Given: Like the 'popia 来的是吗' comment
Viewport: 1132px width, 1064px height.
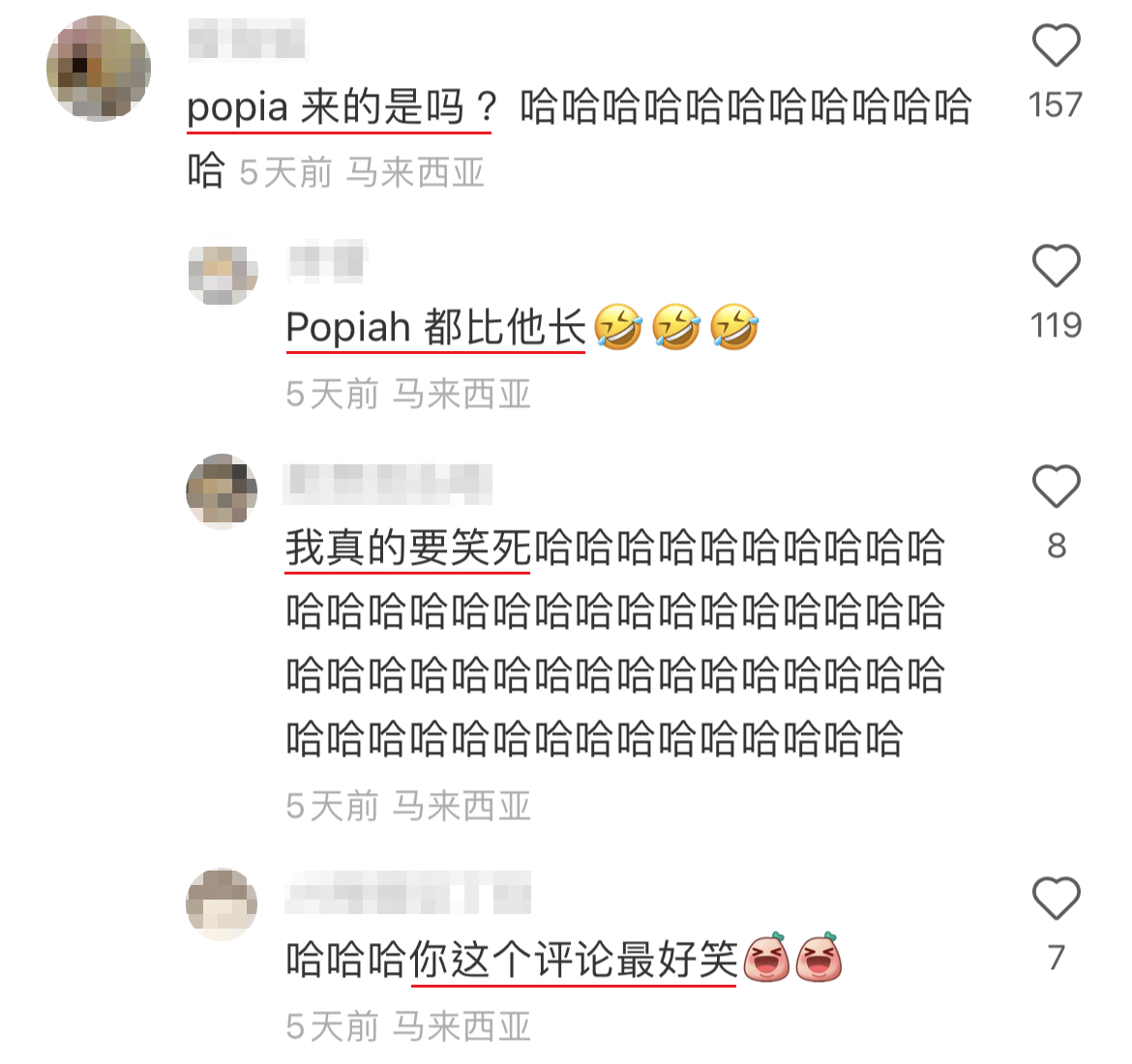Looking at the screenshot, I should (x=1056, y=45).
